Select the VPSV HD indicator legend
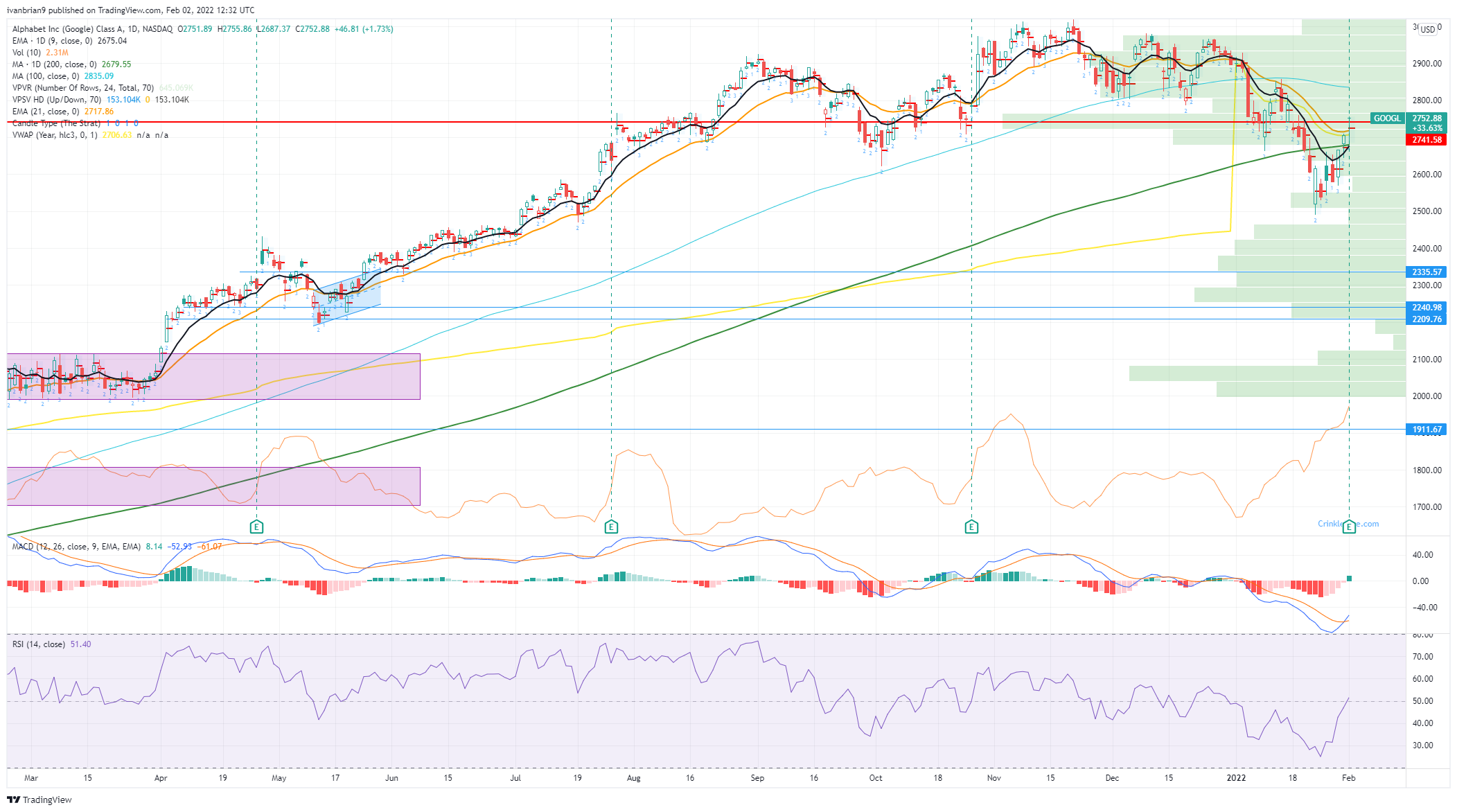This screenshot has height=812, width=1457. [x=100, y=100]
